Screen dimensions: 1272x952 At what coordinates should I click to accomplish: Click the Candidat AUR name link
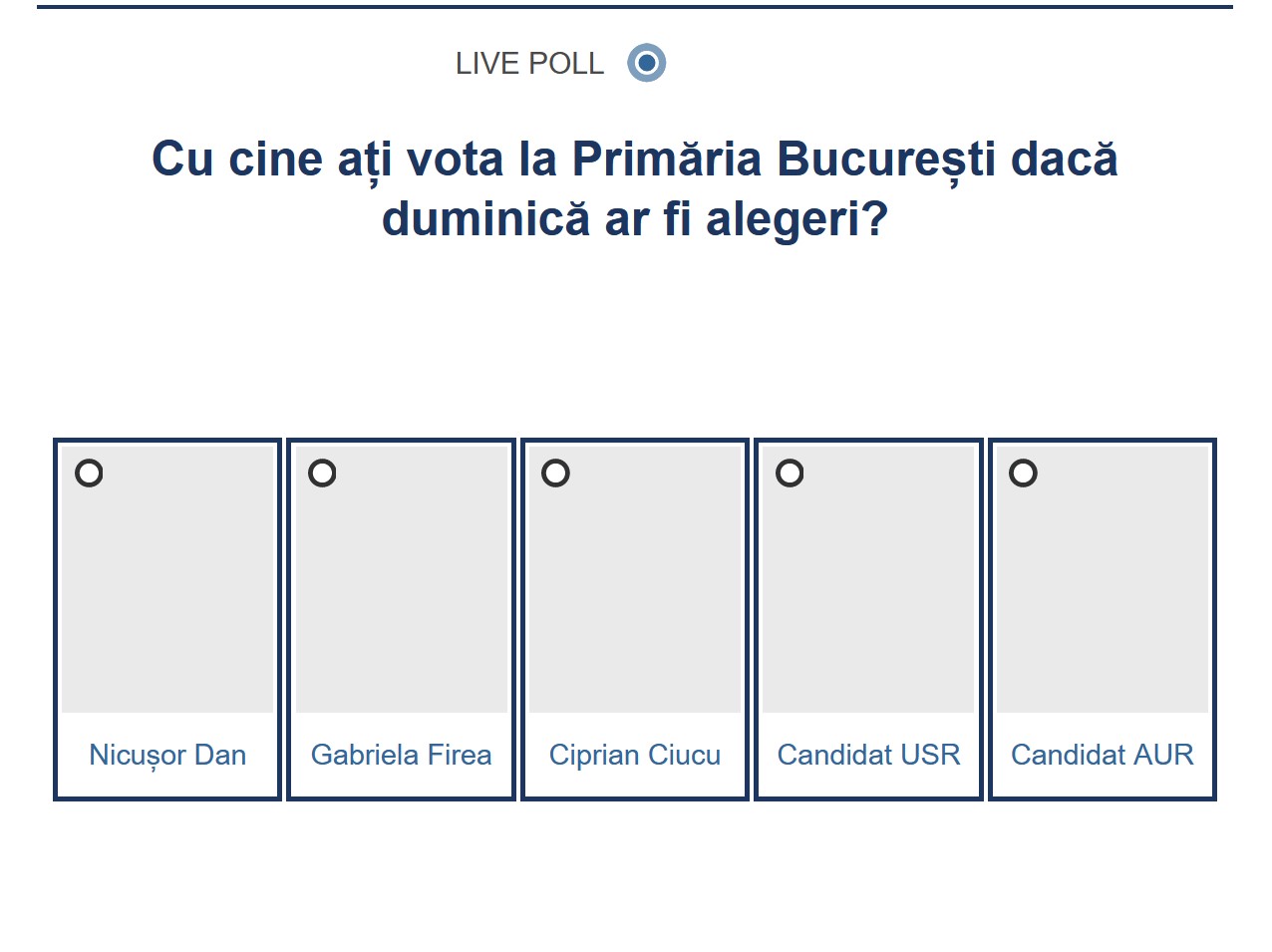click(1103, 755)
